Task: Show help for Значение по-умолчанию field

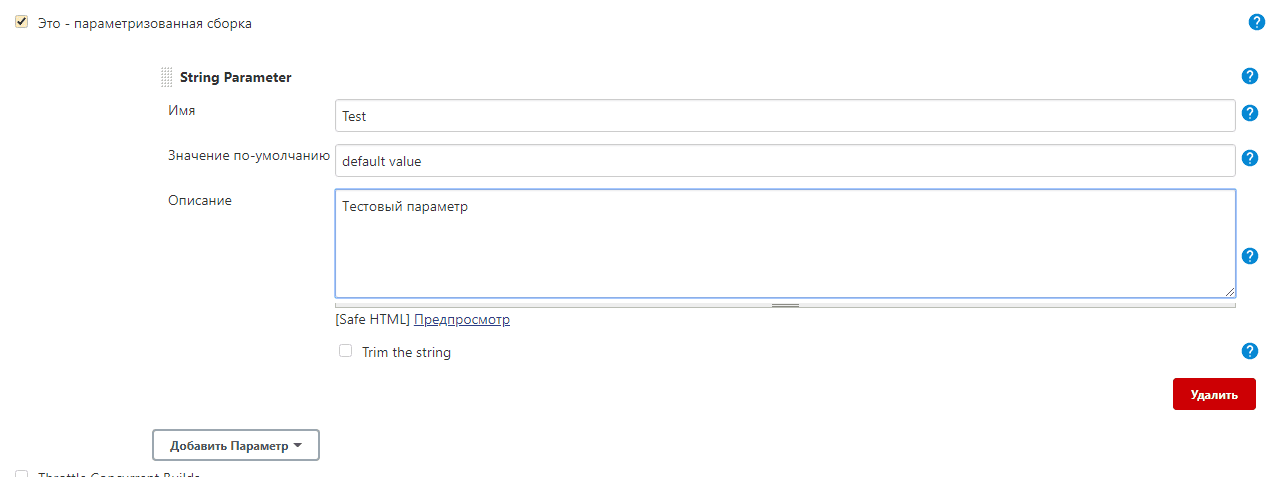Action: click(x=1249, y=158)
